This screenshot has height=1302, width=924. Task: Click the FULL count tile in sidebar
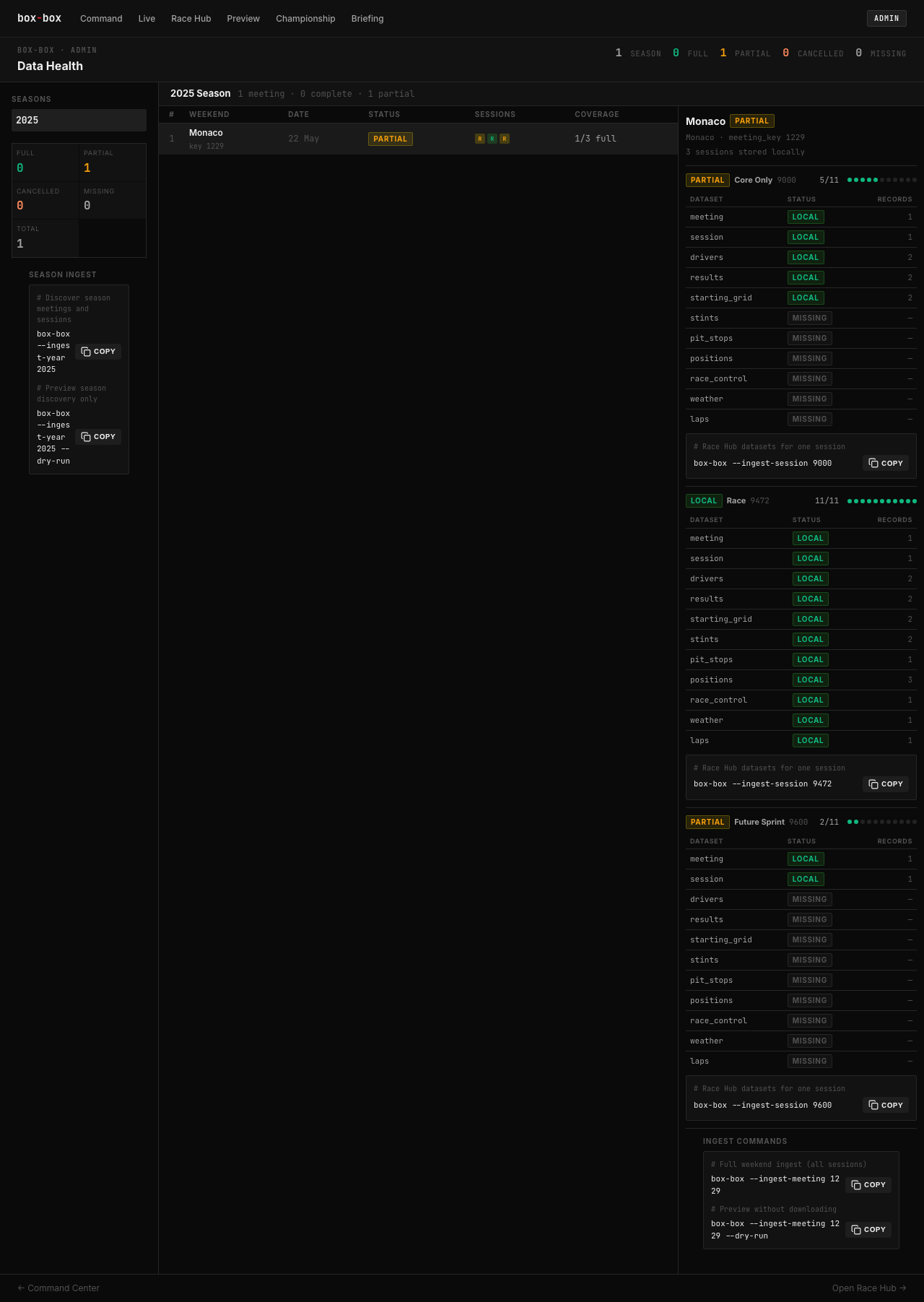coord(45,162)
